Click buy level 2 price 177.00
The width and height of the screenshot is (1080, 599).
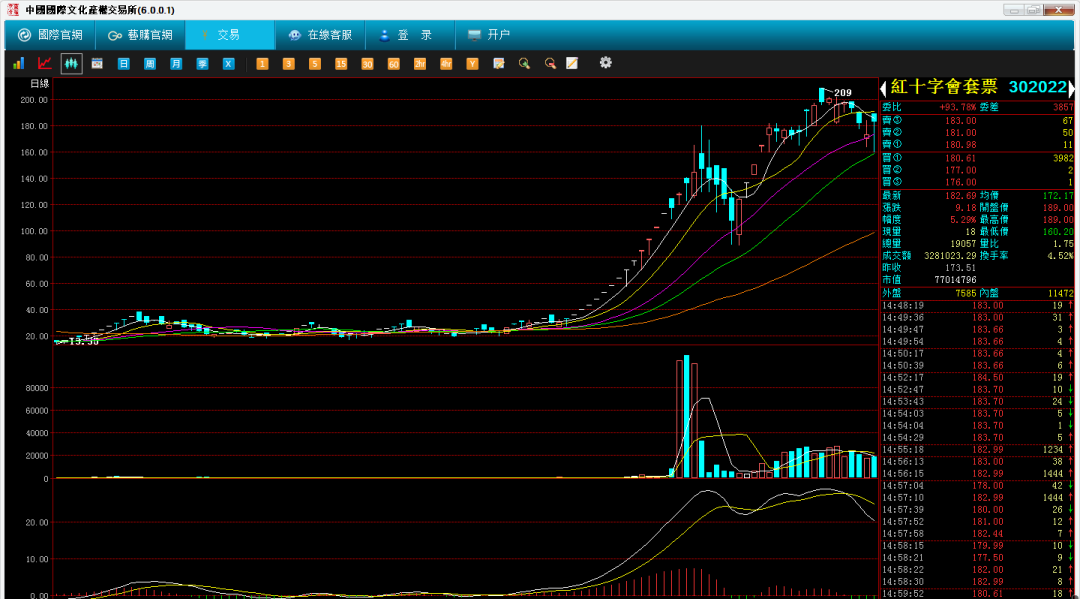click(960, 170)
